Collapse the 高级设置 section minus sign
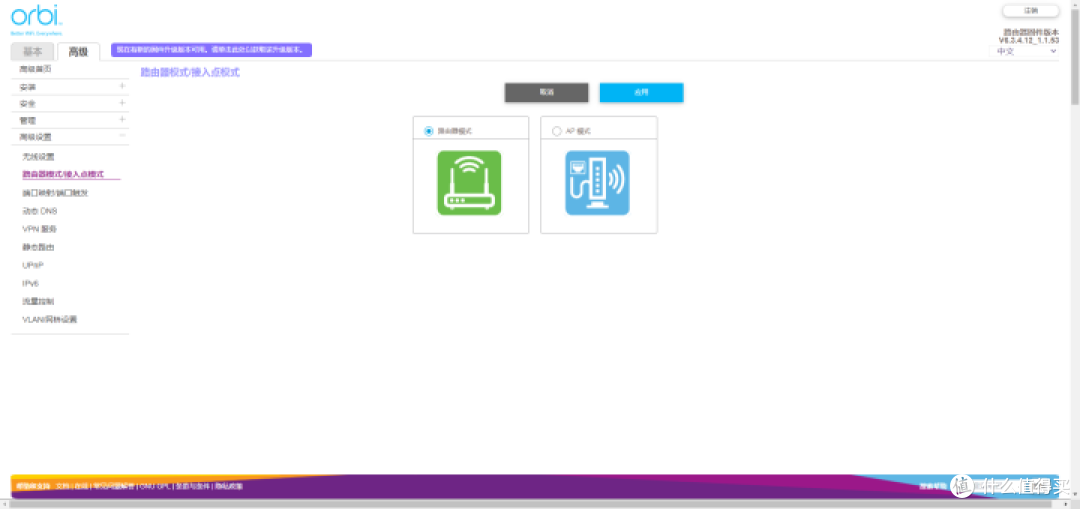The width and height of the screenshot is (1080, 509). click(x=122, y=136)
